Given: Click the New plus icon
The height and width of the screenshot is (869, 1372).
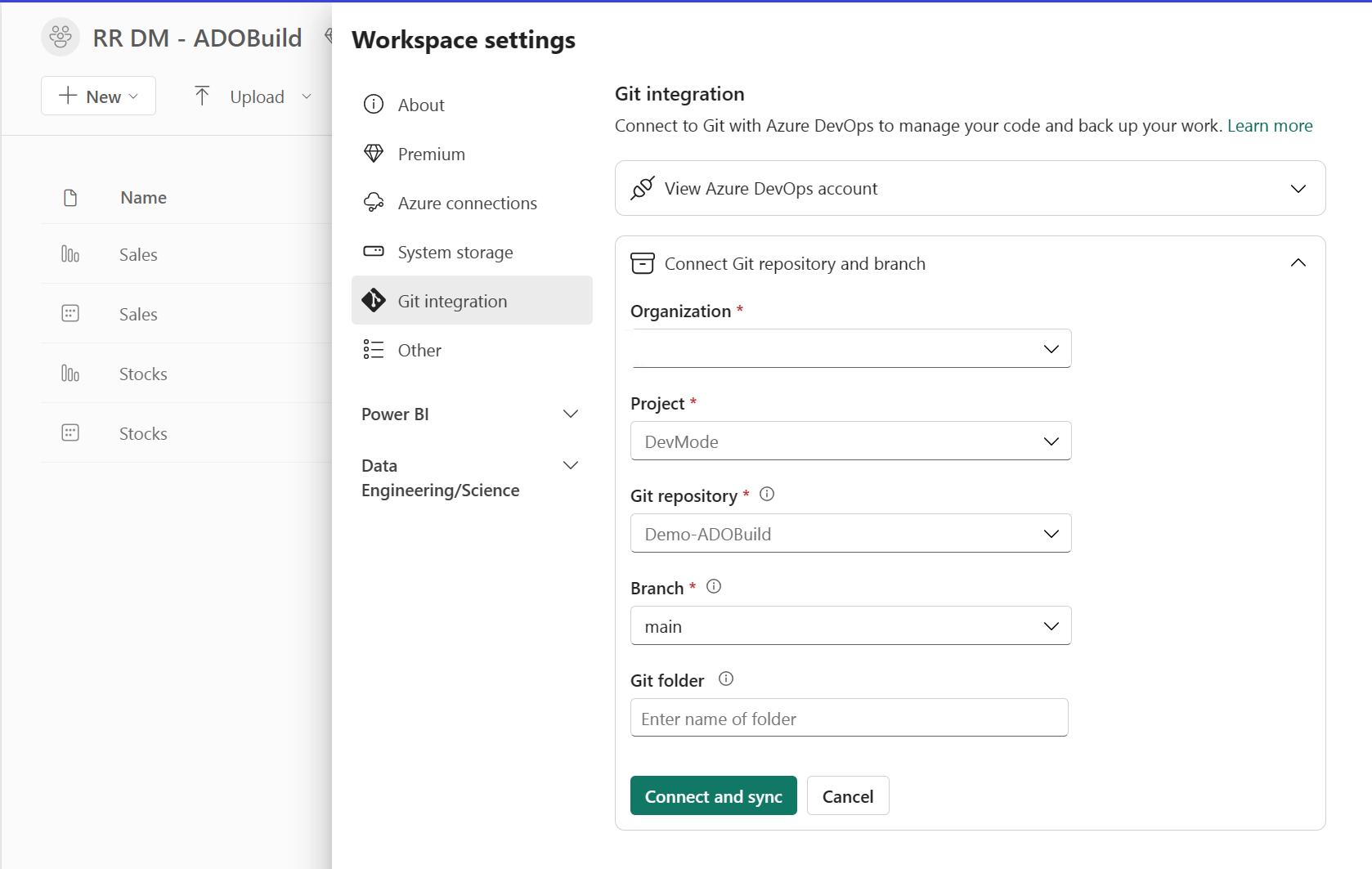Looking at the screenshot, I should [65, 96].
